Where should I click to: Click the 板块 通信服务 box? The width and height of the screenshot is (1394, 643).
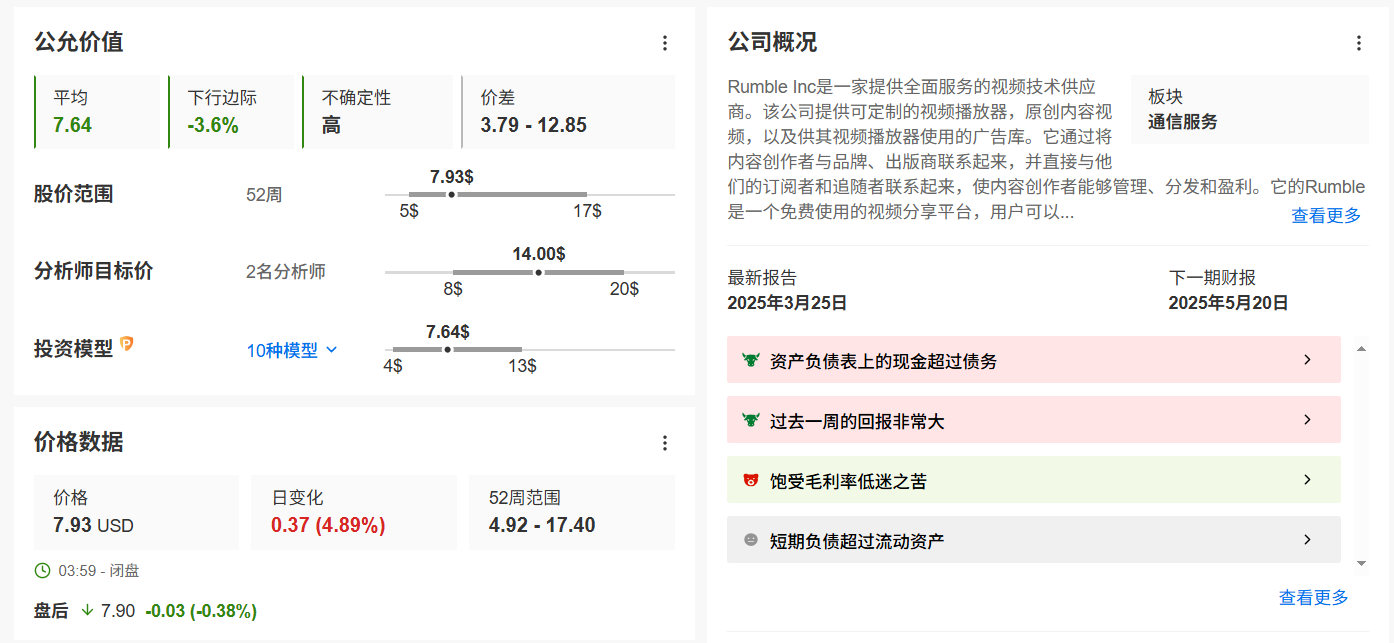pyautogui.click(x=1250, y=110)
